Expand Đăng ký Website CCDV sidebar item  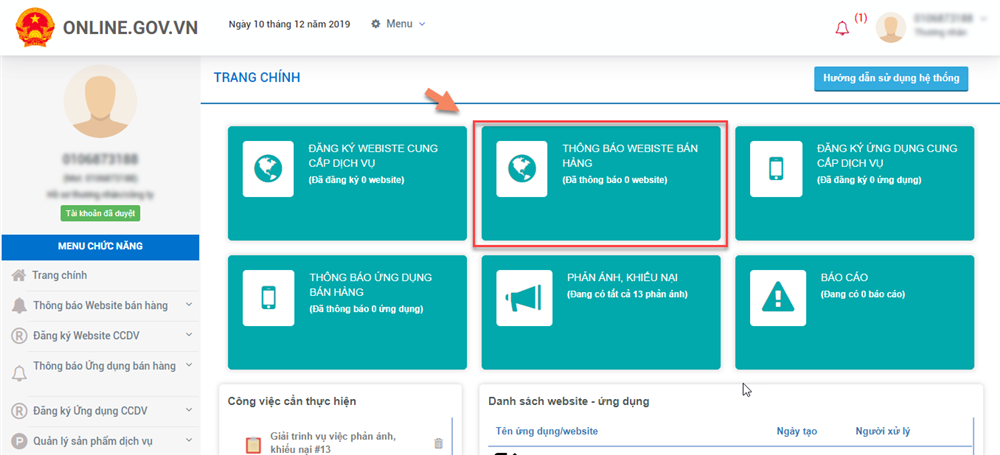tap(189, 336)
